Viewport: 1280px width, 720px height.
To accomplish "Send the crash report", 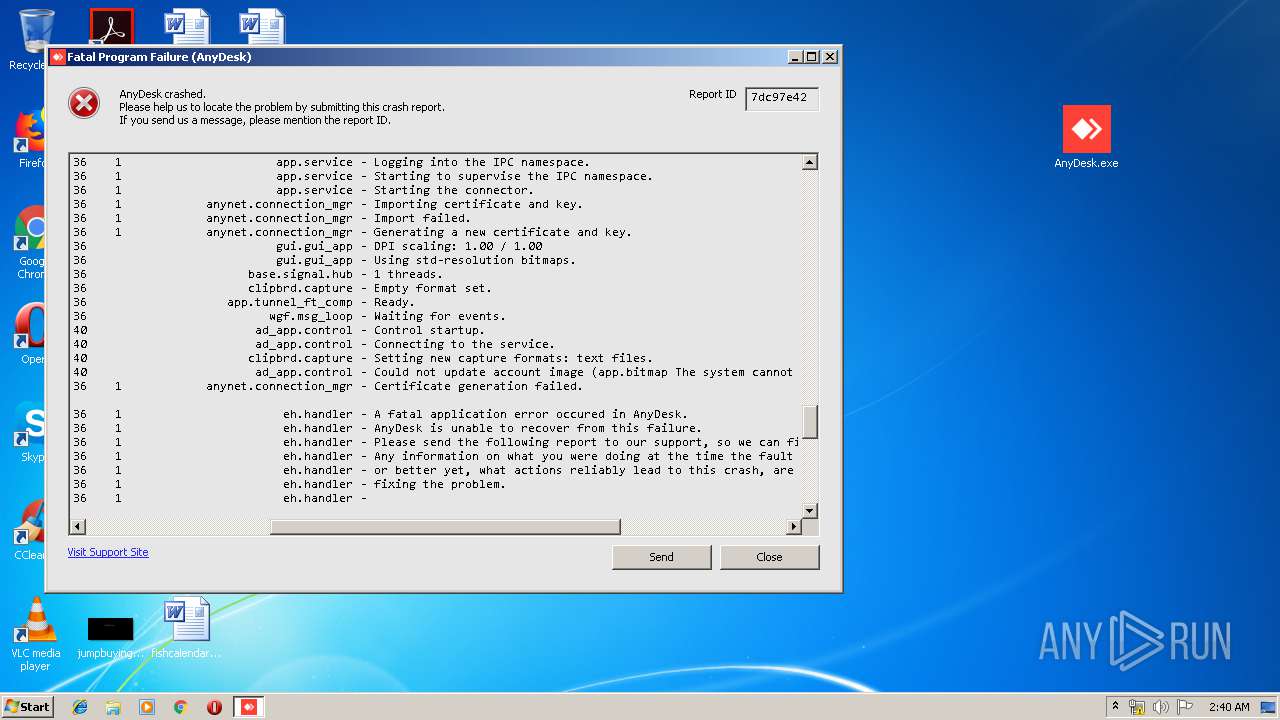I will pos(662,557).
